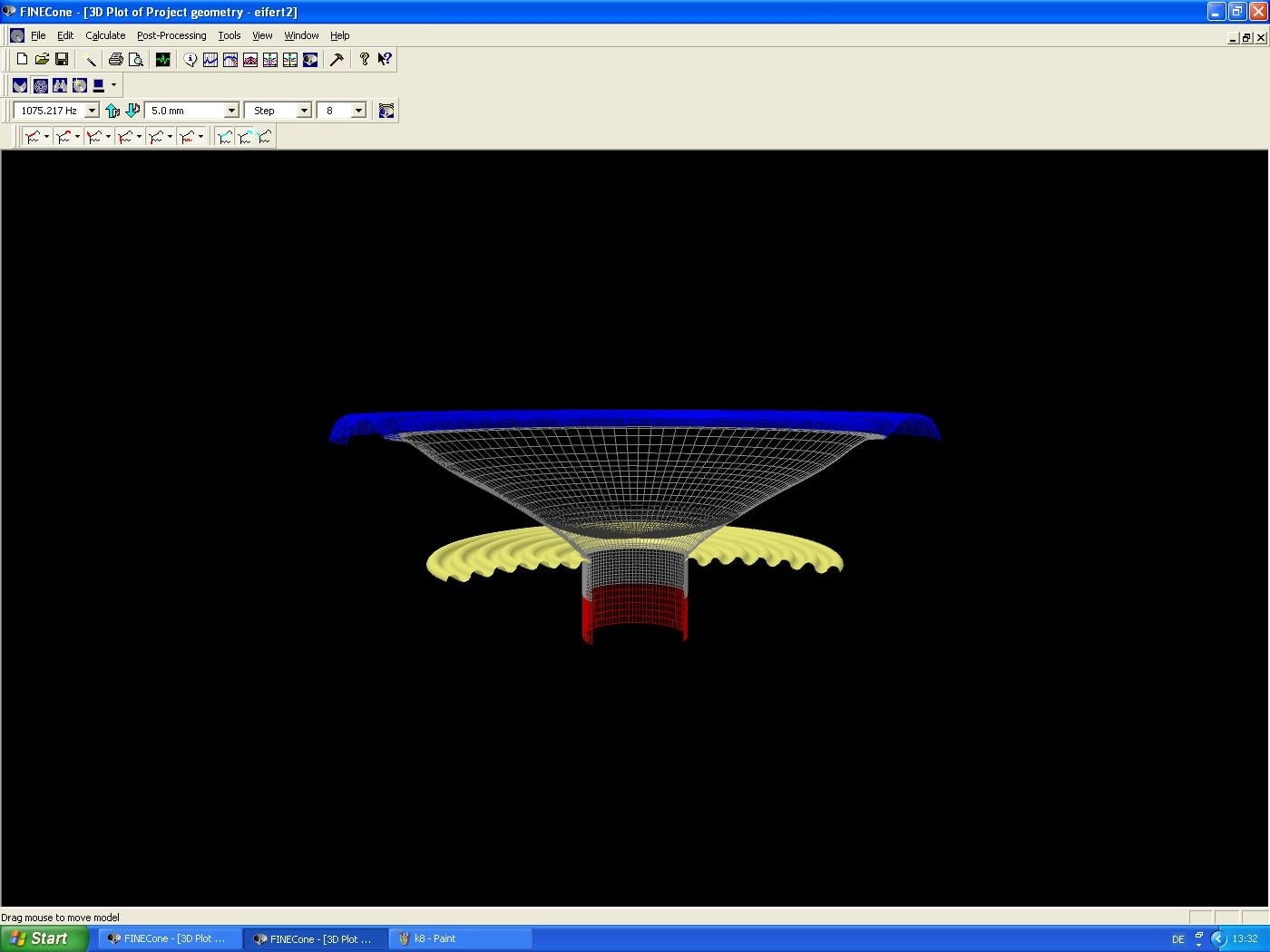Toggle the binoculars view icon
The image size is (1270, 952).
pos(60,85)
